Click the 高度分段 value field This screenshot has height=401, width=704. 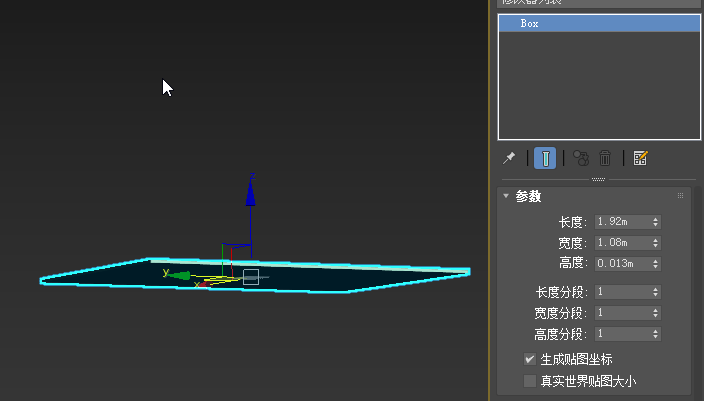(622, 334)
